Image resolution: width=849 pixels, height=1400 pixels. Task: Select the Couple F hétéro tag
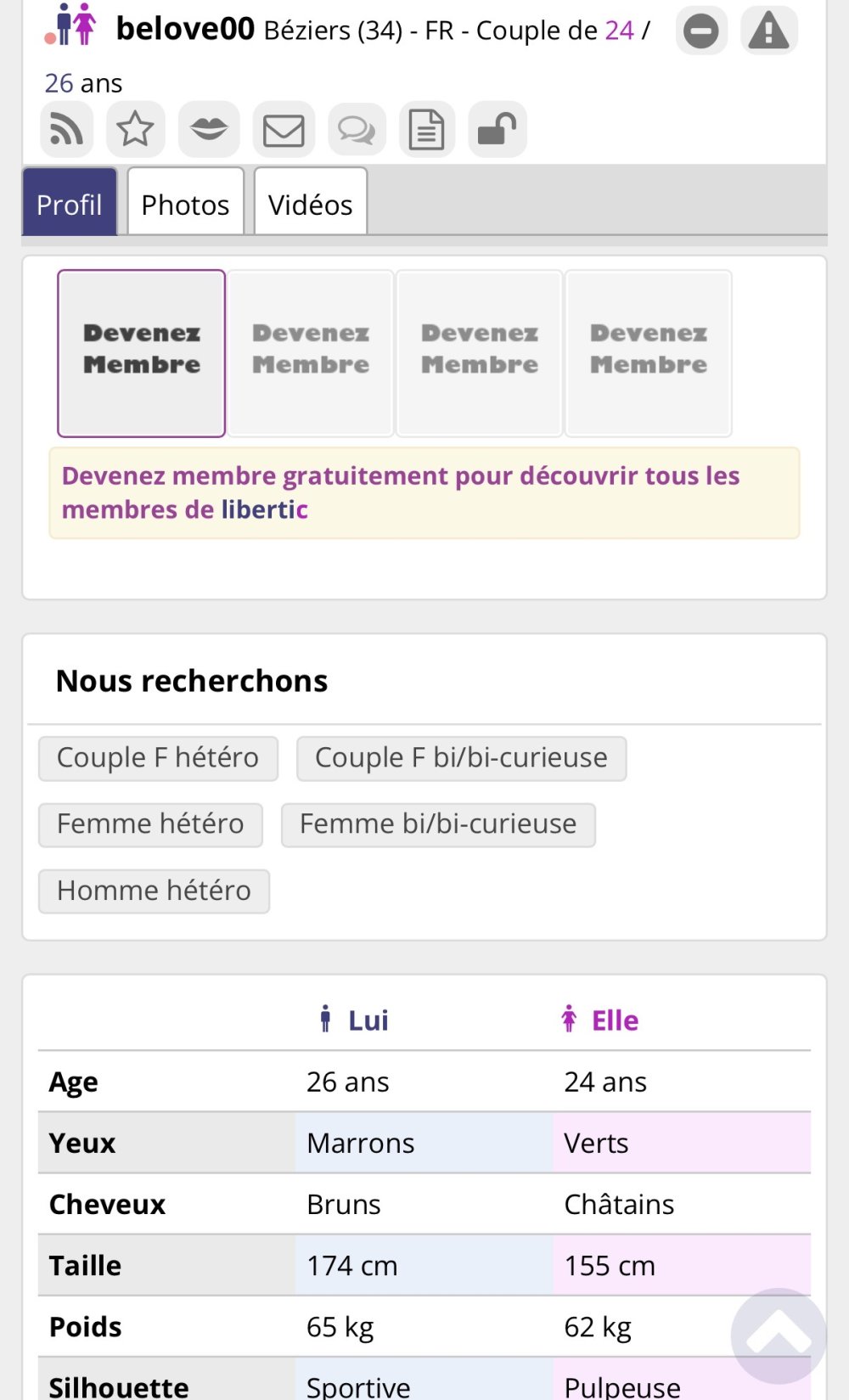[x=158, y=757]
